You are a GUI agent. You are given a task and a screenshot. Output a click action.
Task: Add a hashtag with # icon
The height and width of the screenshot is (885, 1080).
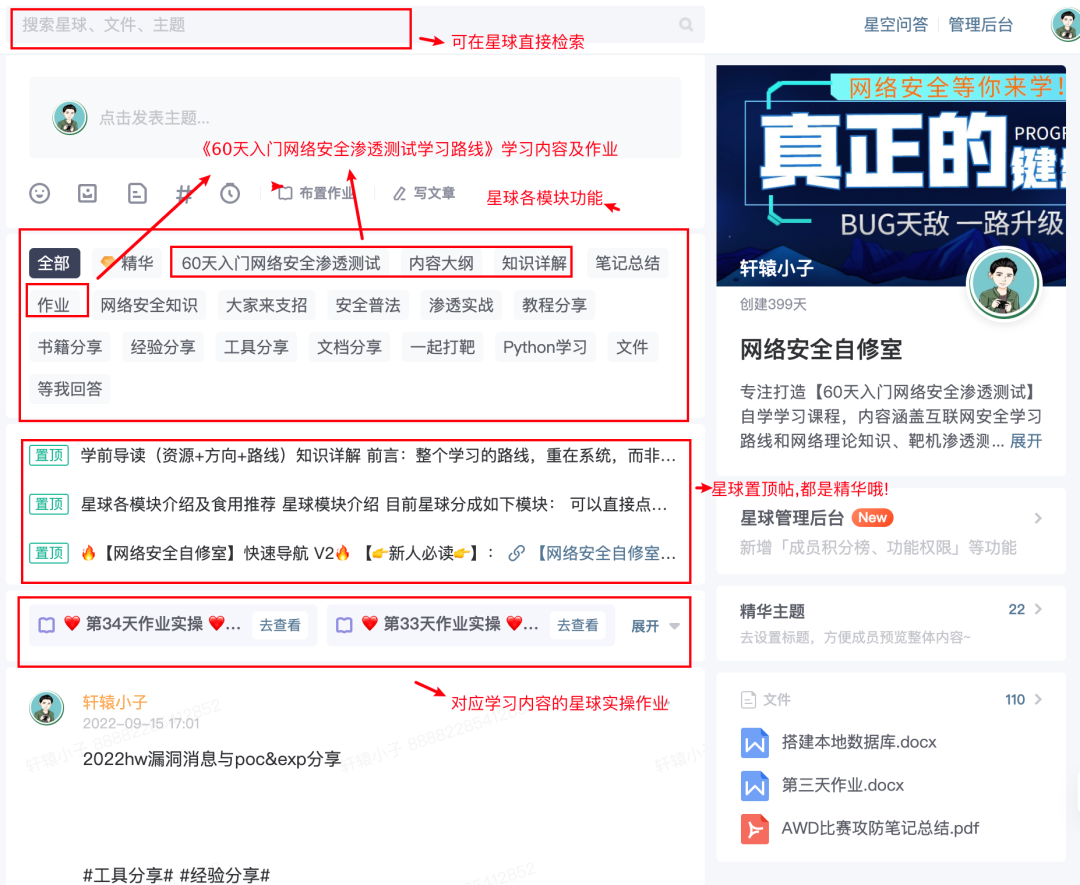[x=183, y=193]
